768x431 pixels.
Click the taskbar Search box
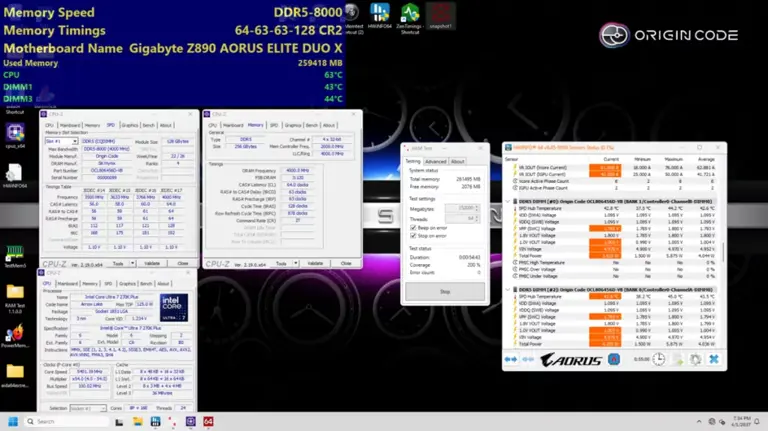pyautogui.click(x=66, y=422)
